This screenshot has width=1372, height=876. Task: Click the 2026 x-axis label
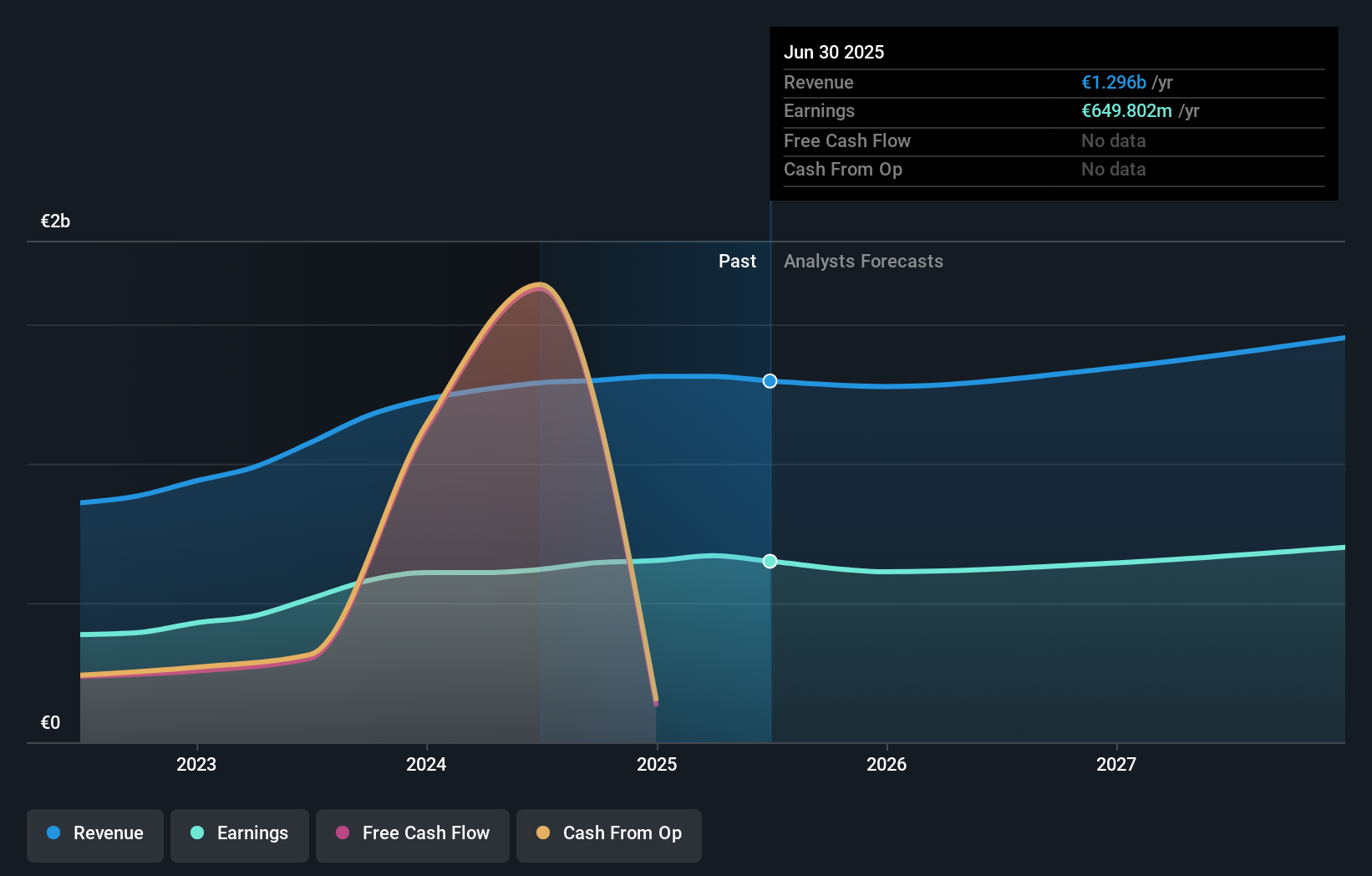(887, 764)
